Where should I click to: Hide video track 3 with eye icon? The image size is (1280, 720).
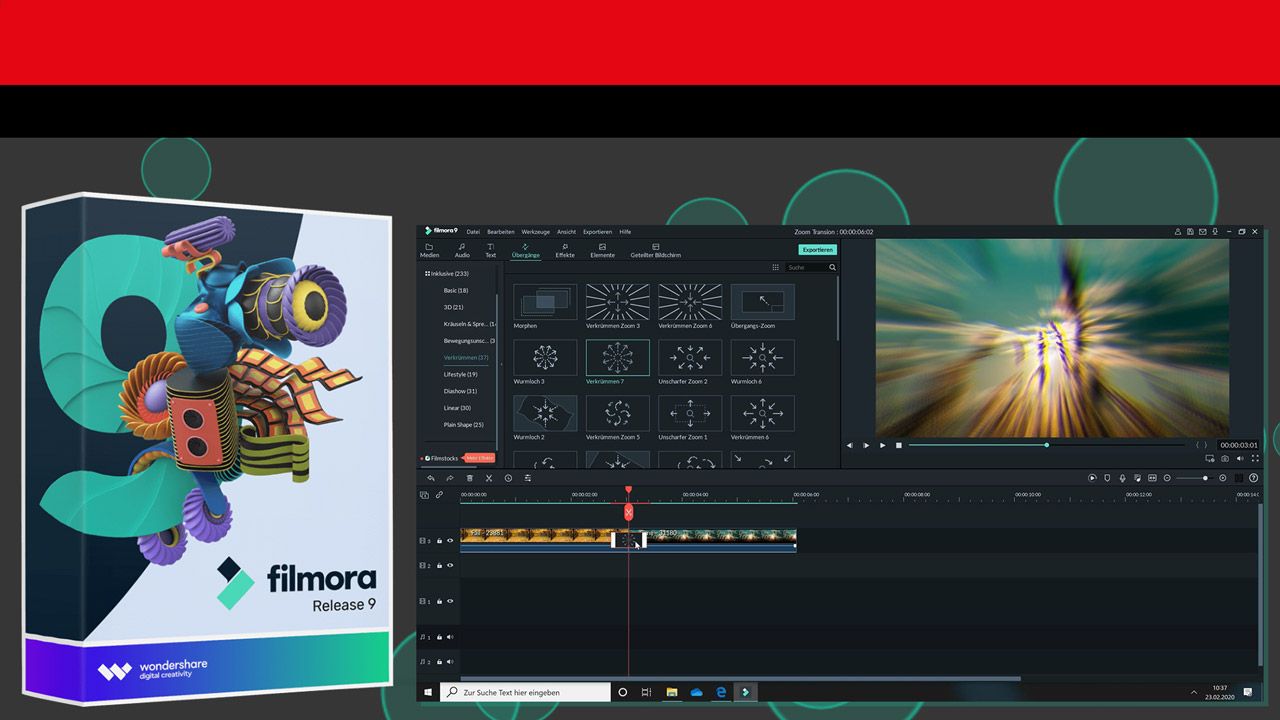tap(450, 540)
